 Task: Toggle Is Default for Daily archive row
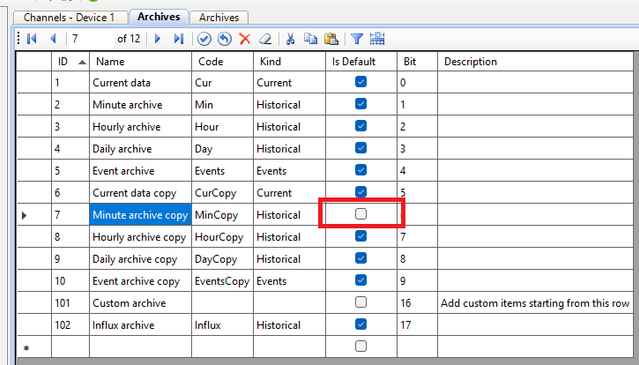pos(361,148)
